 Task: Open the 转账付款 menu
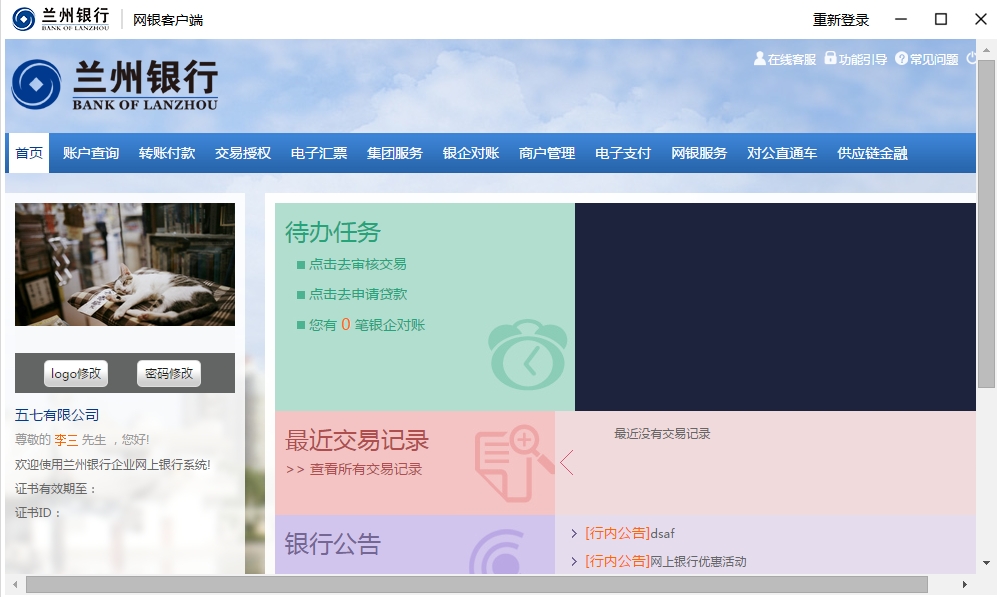tap(167, 153)
